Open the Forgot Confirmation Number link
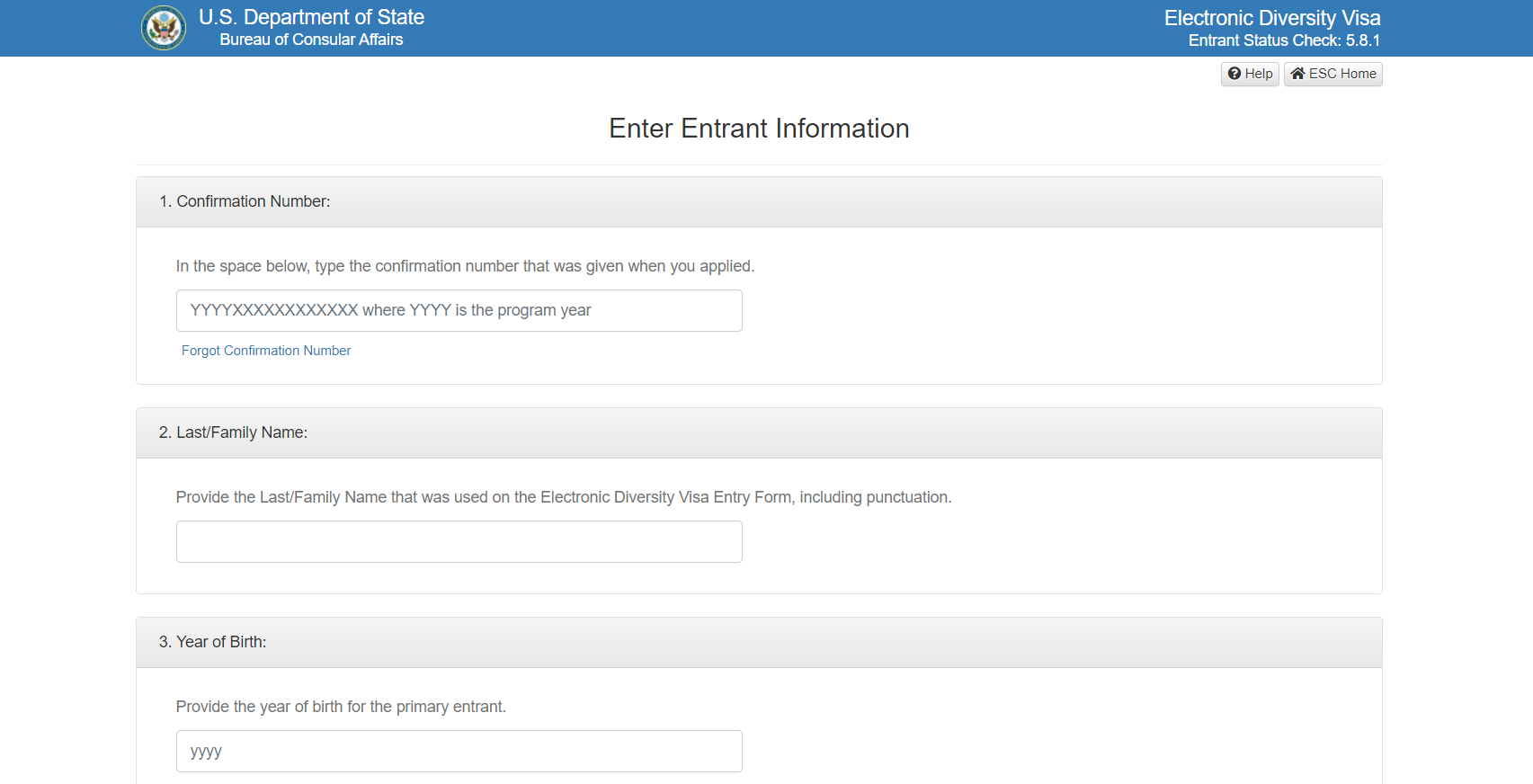1533x784 pixels. [266, 351]
